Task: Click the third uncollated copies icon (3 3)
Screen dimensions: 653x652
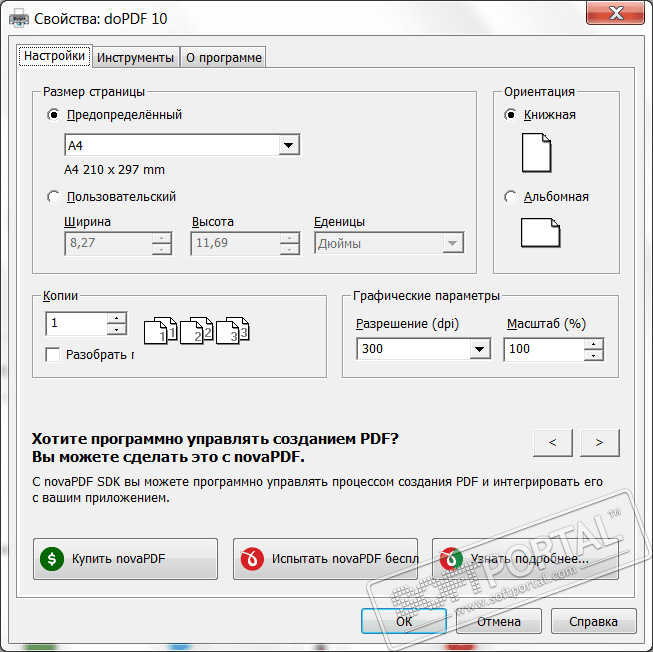Action: (232, 331)
